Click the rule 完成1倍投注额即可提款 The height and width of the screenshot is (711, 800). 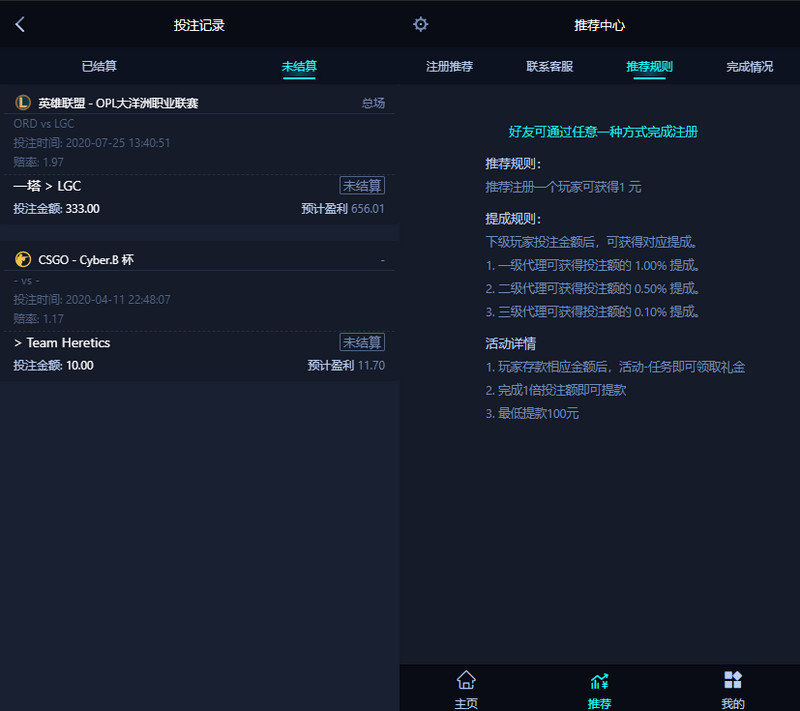pyautogui.click(x=556, y=390)
